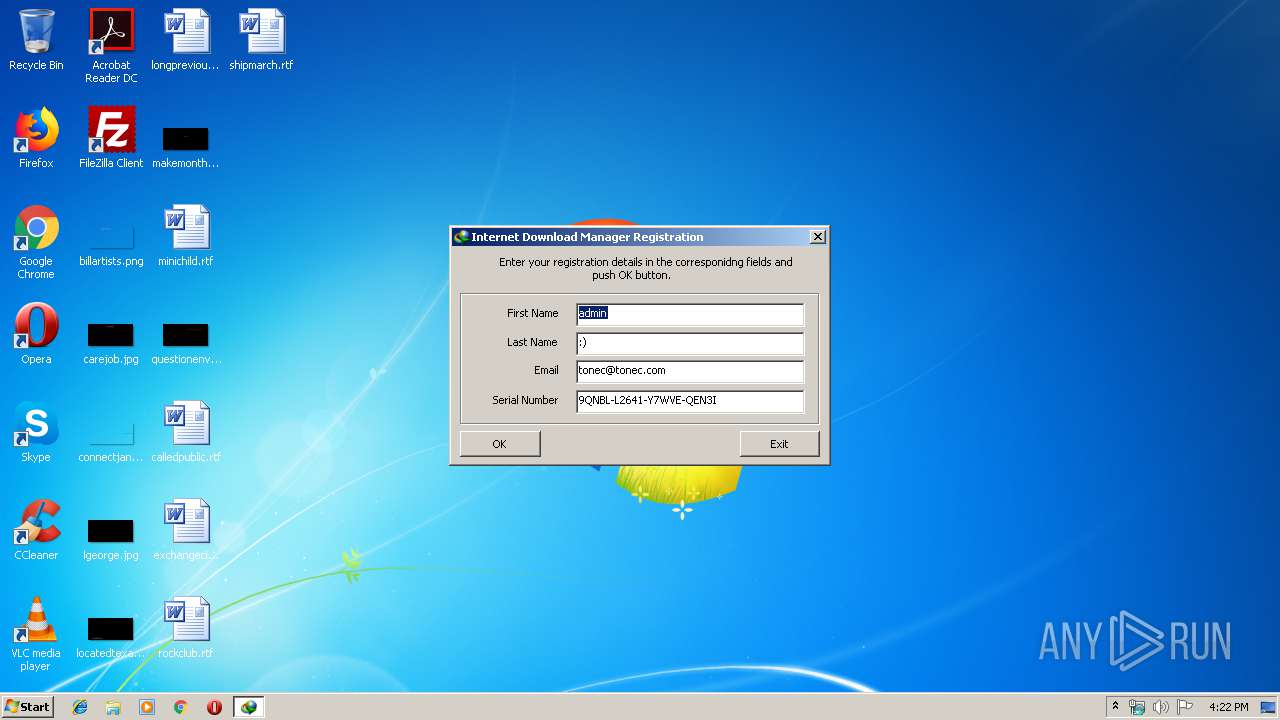Open Internet Explorer from the taskbar
The height and width of the screenshot is (720, 1280).
[x=80, y=707]
